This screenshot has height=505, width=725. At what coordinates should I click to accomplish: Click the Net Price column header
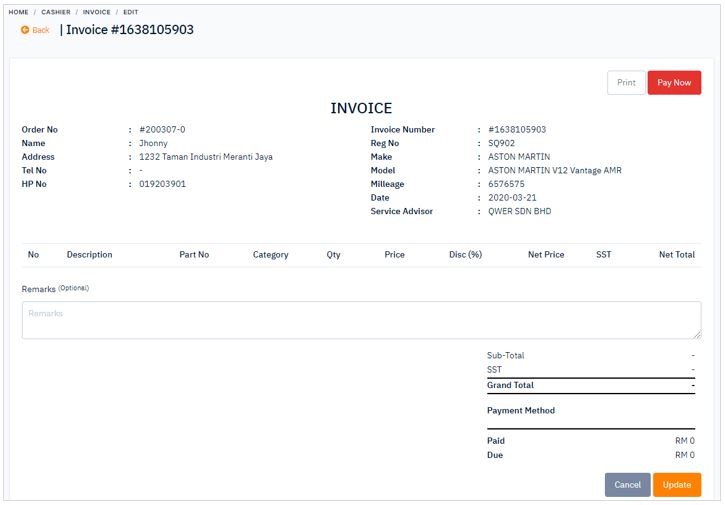coord(546,254)
